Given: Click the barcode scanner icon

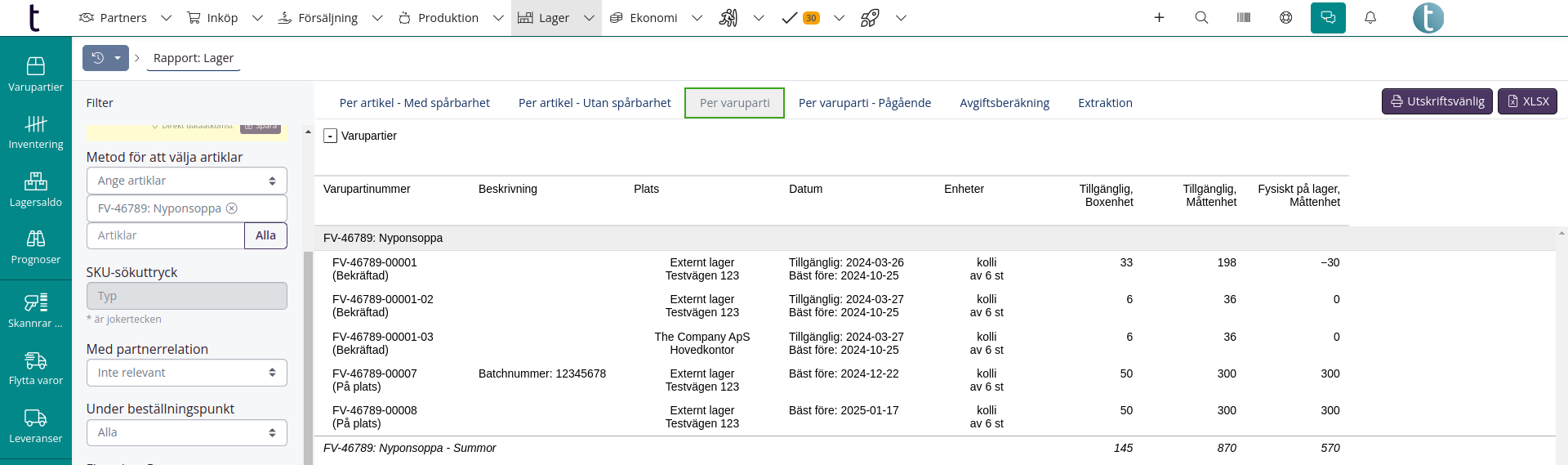Looking at the screenshot, I should [1244, 18].
